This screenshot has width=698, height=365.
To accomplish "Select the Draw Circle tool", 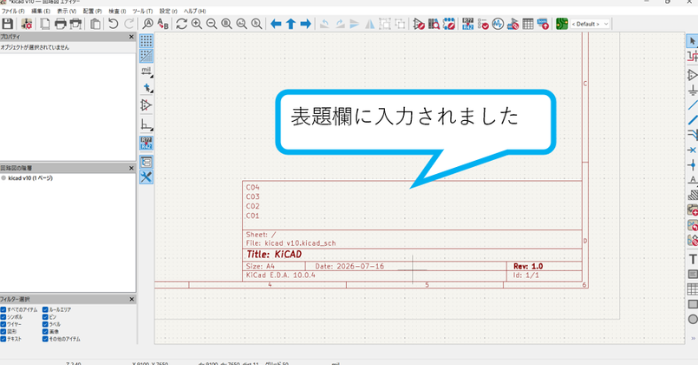I will (692, 319).
